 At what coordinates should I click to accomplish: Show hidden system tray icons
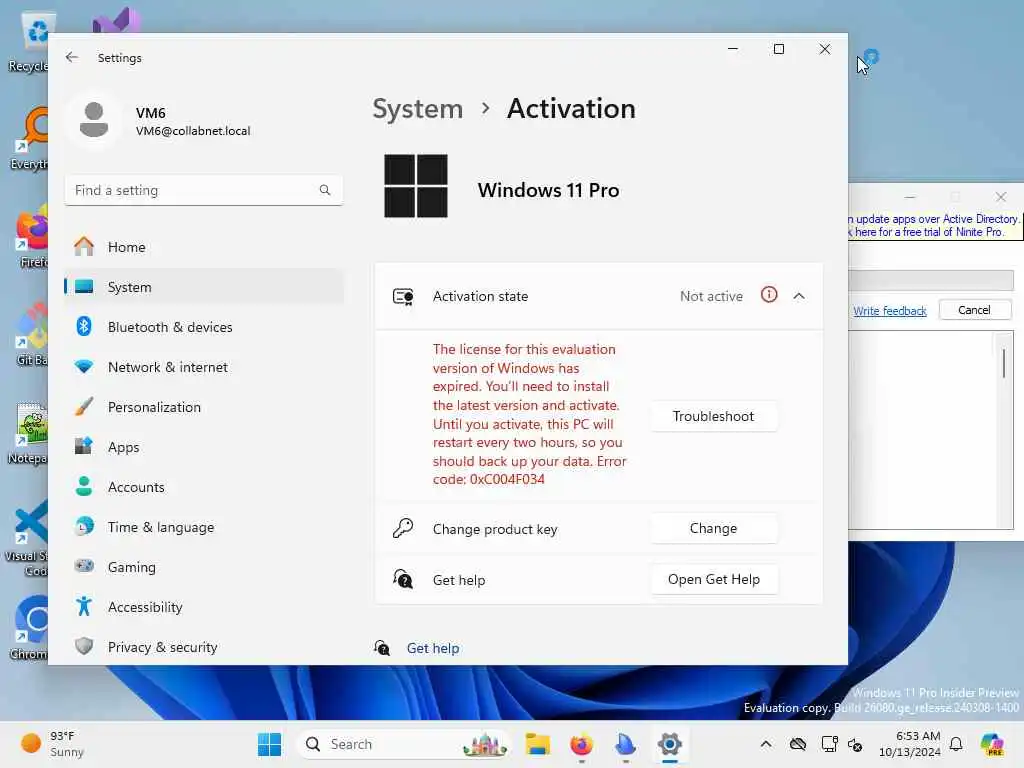click(766, 744)
